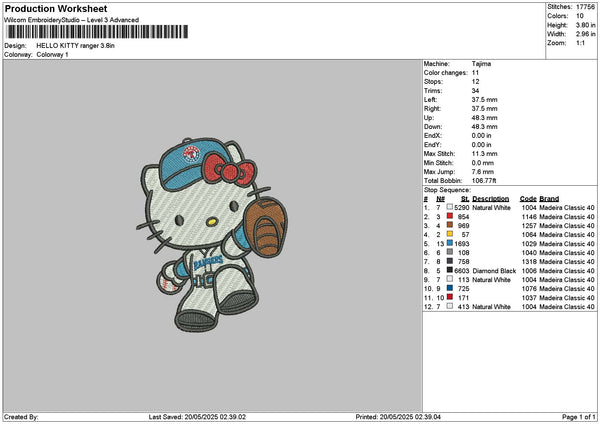Click the Trims value '34'
Image resolution: width=600 pixels, height=424 pixels.
475,91
